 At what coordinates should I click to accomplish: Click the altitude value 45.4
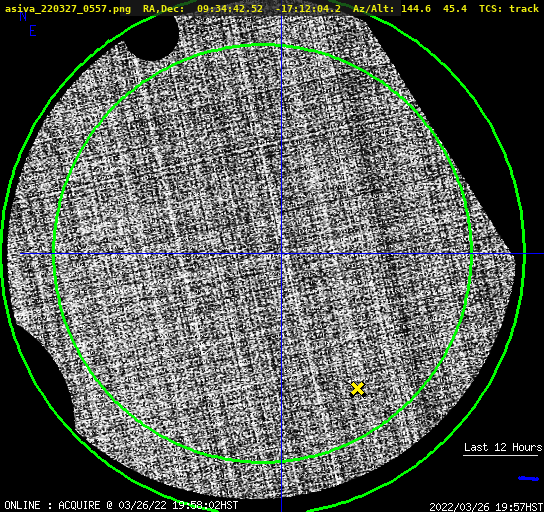(x=455, y=8)
